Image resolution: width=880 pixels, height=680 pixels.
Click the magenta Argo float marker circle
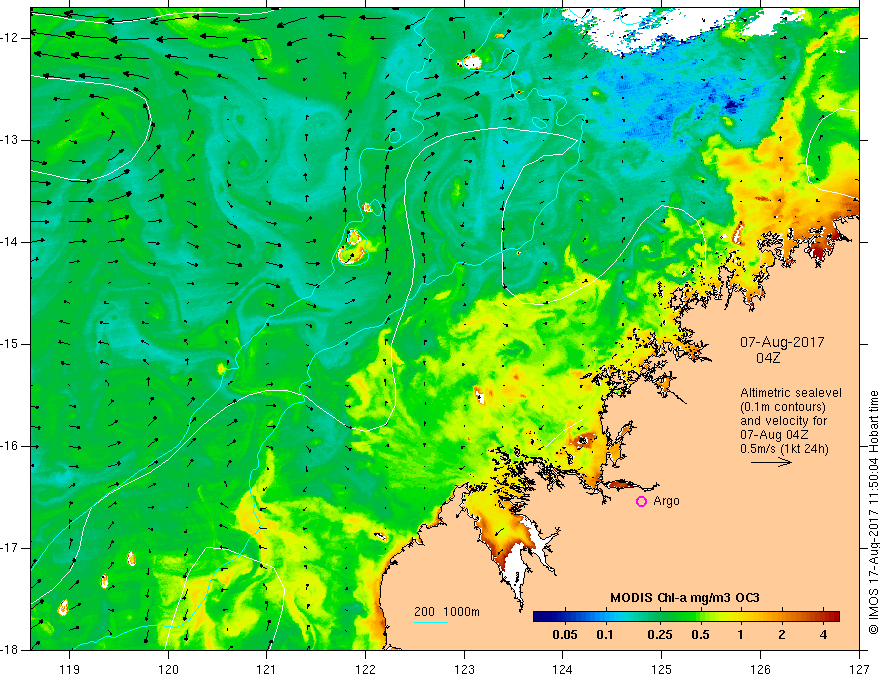(641, 501)
